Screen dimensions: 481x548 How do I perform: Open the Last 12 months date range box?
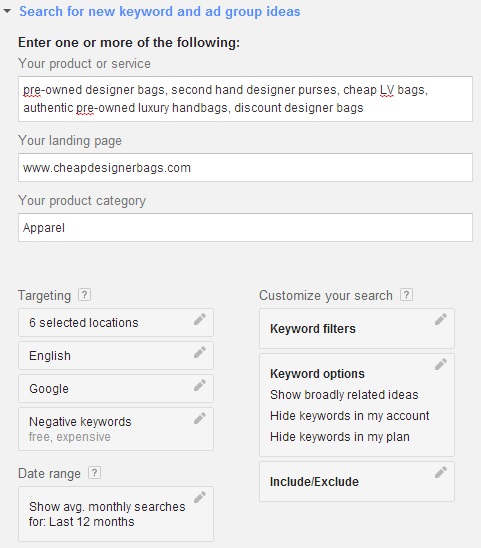116,514
